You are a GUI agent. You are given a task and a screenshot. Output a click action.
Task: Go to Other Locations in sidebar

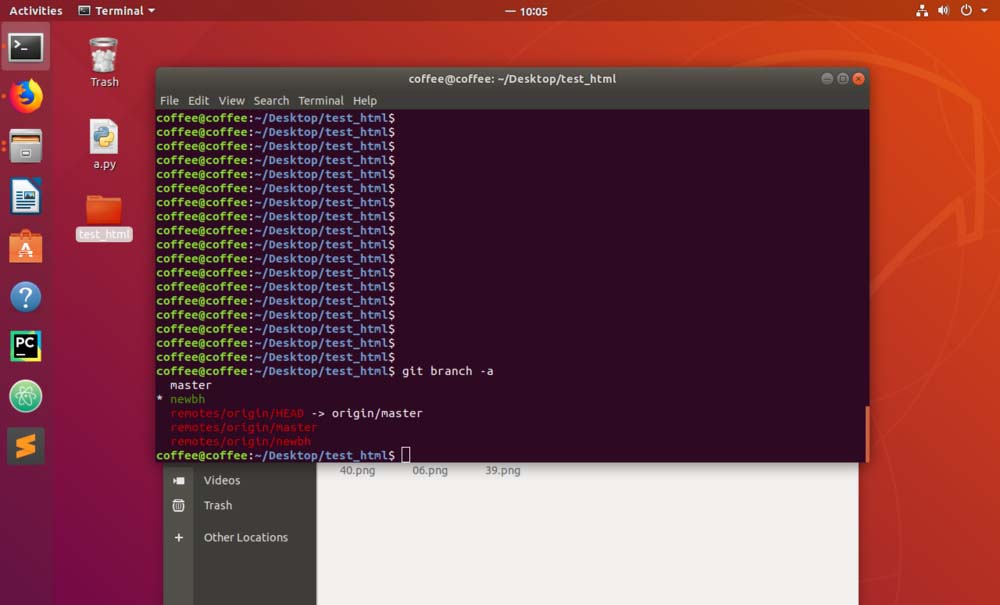[x=245, y=537]
